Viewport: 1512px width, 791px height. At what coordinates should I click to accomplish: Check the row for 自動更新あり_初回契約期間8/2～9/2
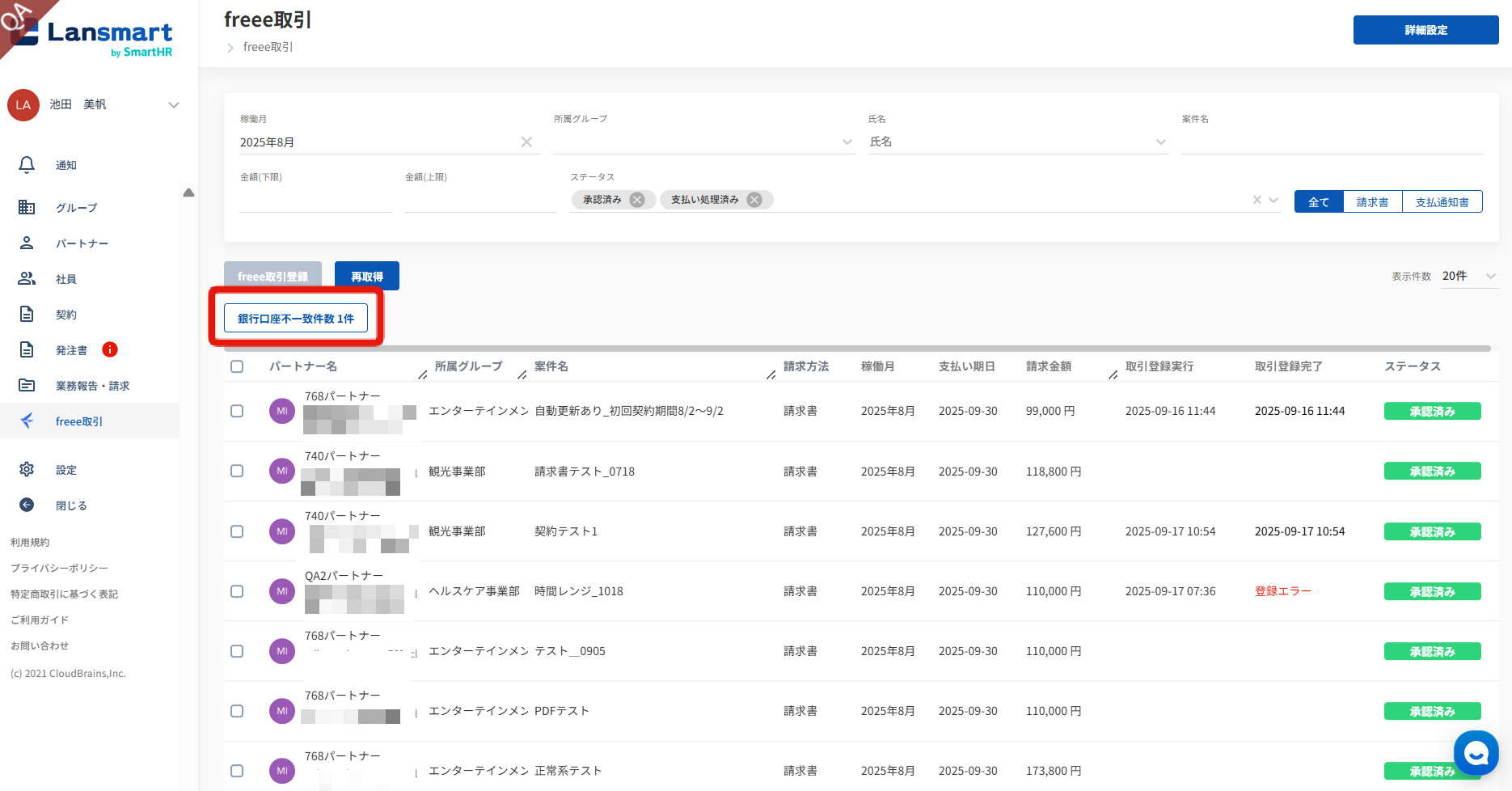coord(237,411)
